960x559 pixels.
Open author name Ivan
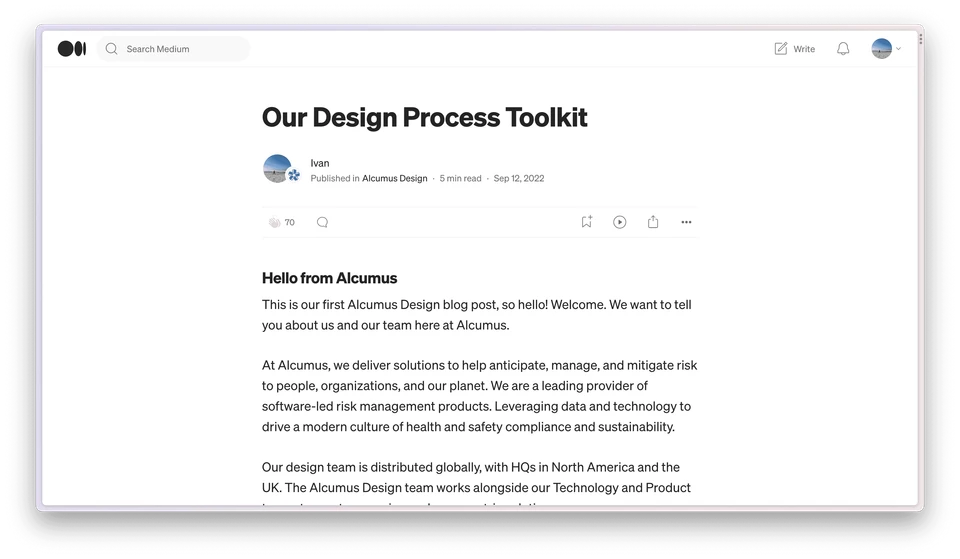click(x=320, y=163)
